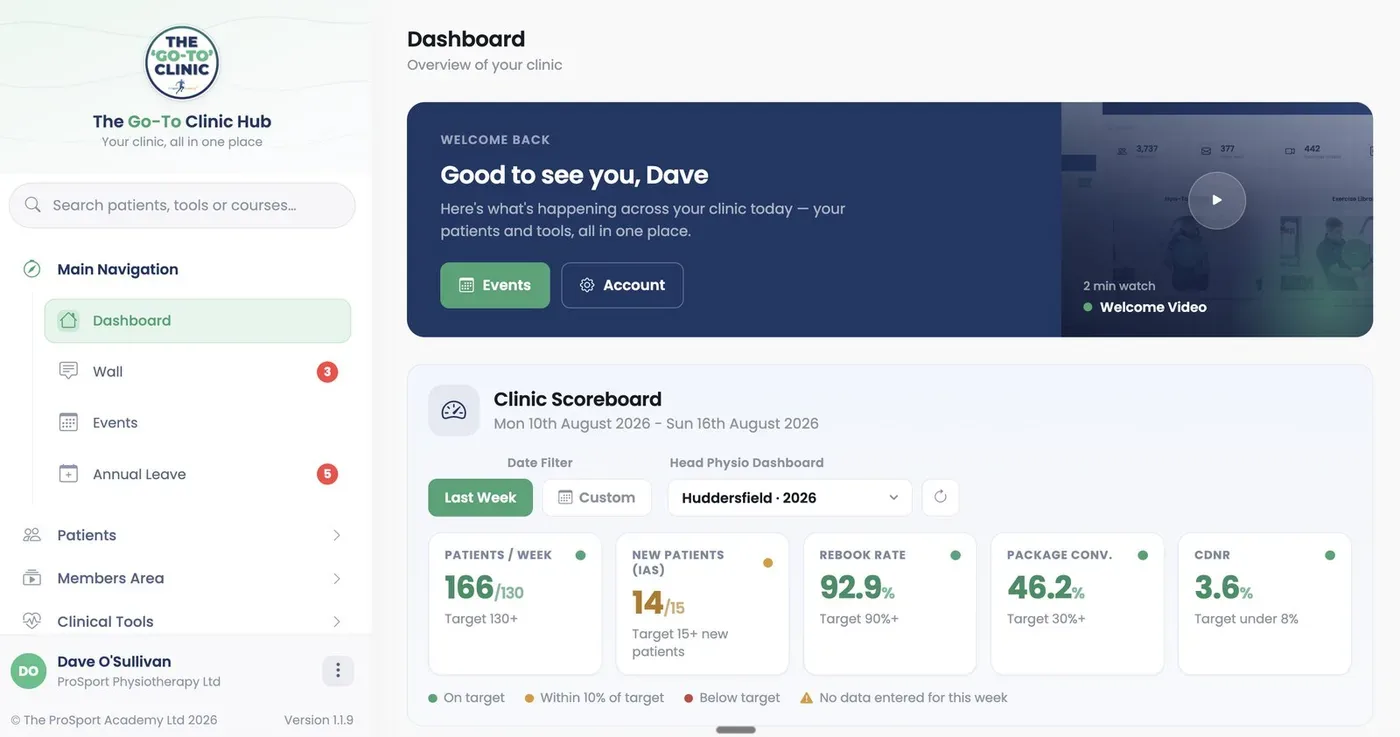Open the Dashboard navigation item
1400x737 pixels.
(x=198, y=321)
